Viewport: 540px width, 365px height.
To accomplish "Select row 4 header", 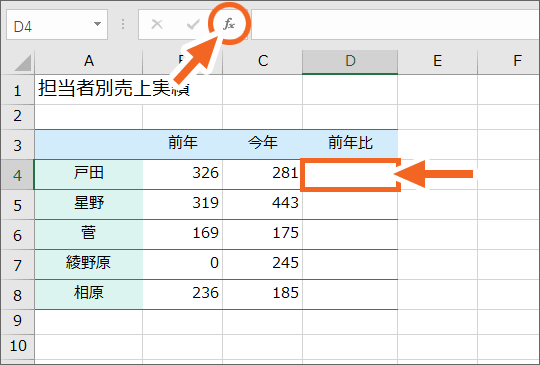I will [17, 175].
